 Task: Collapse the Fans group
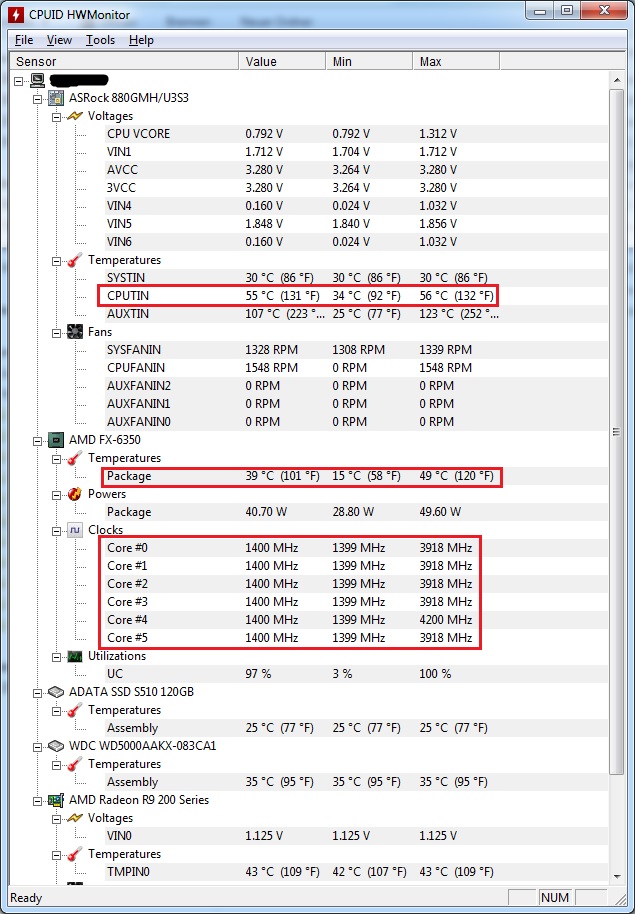[x=57, y=333]
